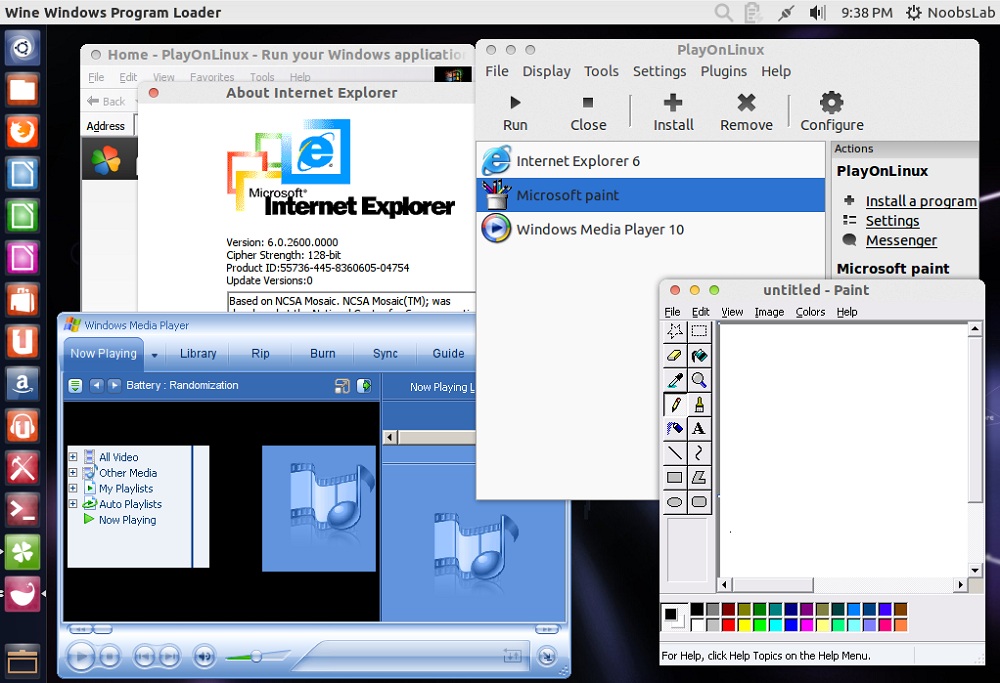Expand the Auto Playlists tree node
Viewport: 1000px width, 683px height.
pyautogui.click(x=73, y=504)
